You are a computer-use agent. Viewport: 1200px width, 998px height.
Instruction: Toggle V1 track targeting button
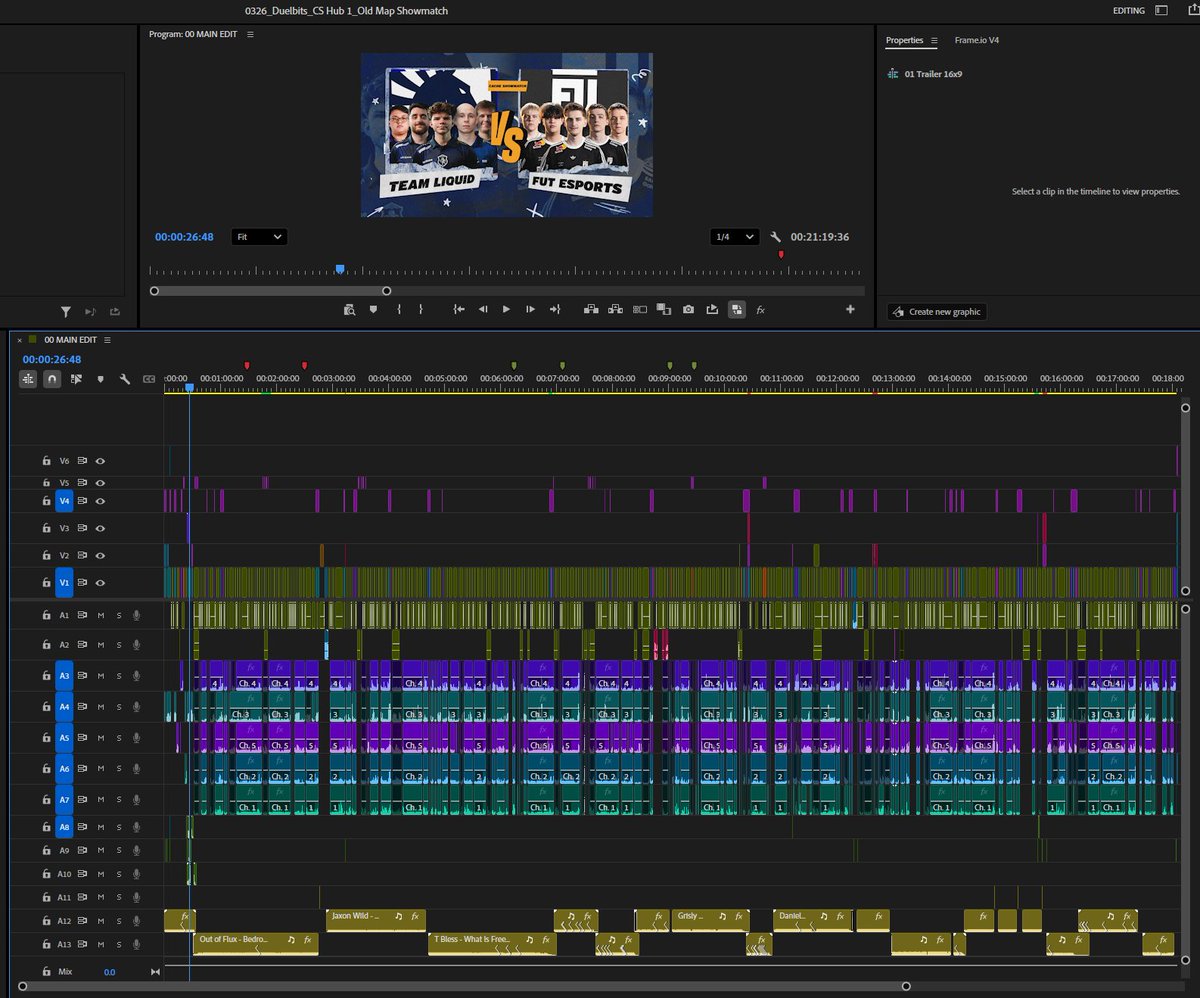[64, 582]
